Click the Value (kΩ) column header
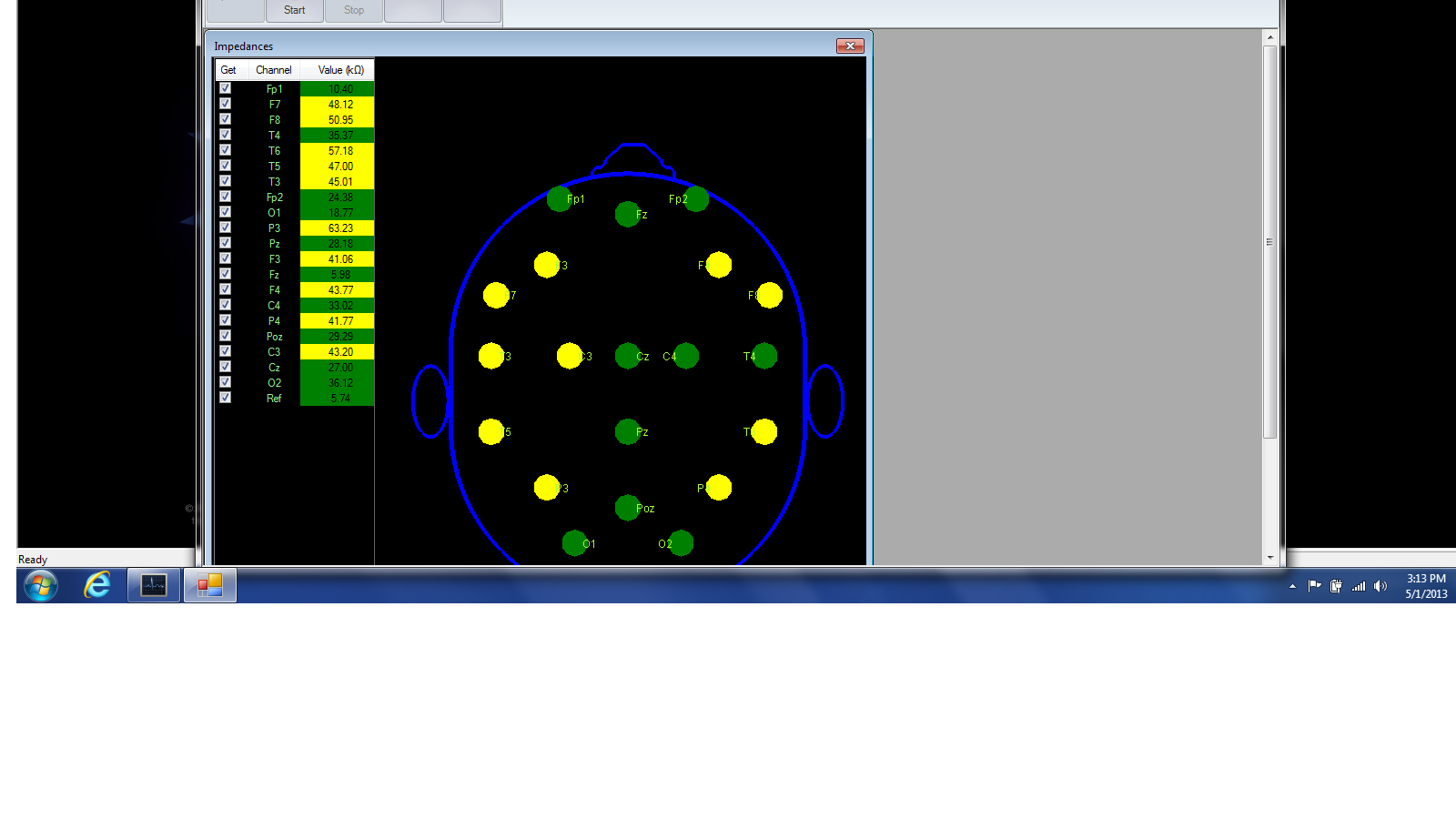1456x819 pixels. tap(340, 70)
